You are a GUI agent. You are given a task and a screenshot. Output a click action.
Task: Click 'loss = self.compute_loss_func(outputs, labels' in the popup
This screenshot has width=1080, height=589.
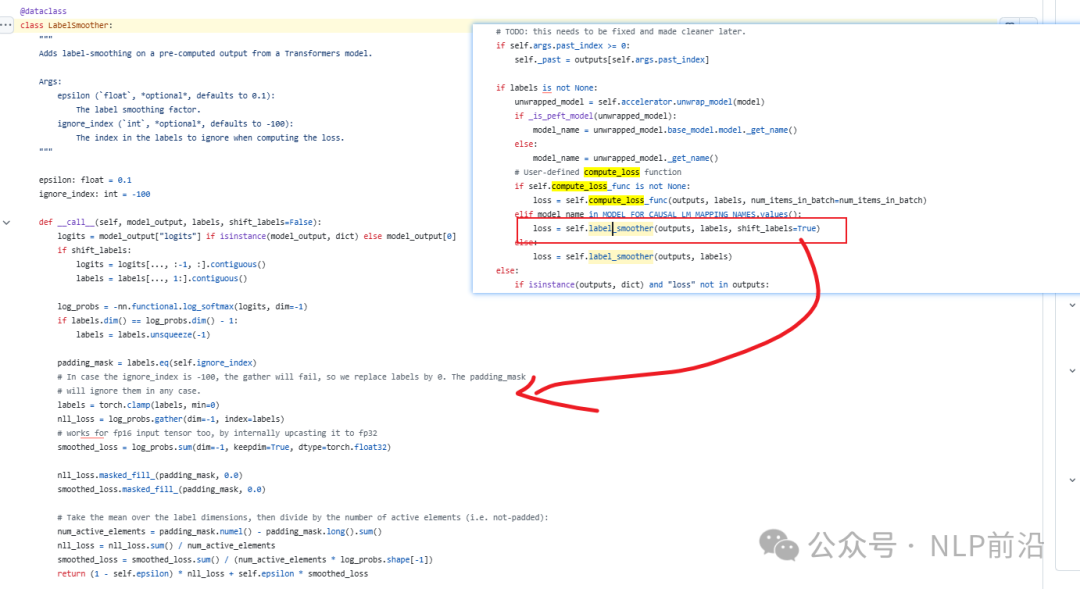click(730, 200)
